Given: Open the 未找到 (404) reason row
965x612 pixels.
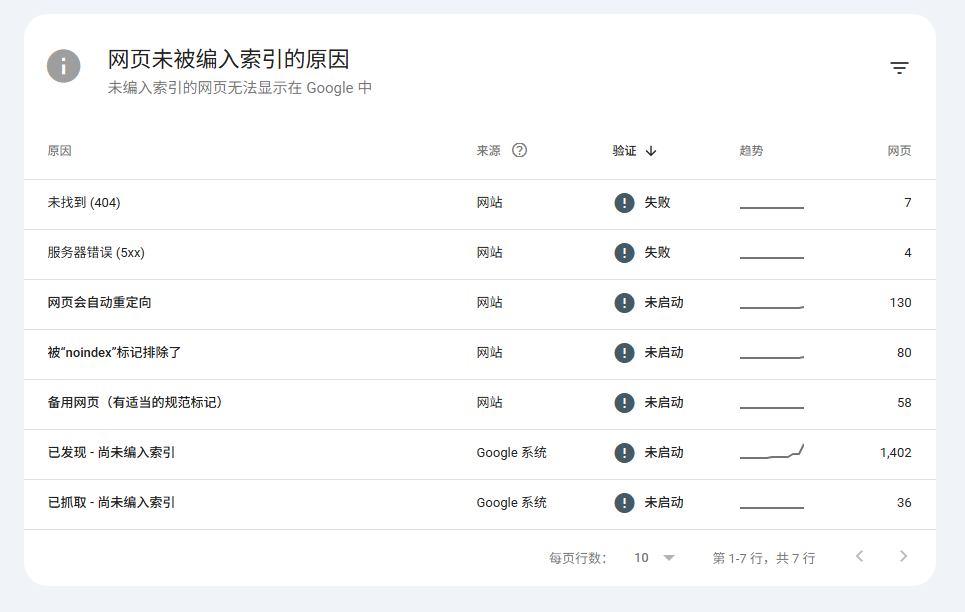Looking at the screenshot, I should (479, 204).
